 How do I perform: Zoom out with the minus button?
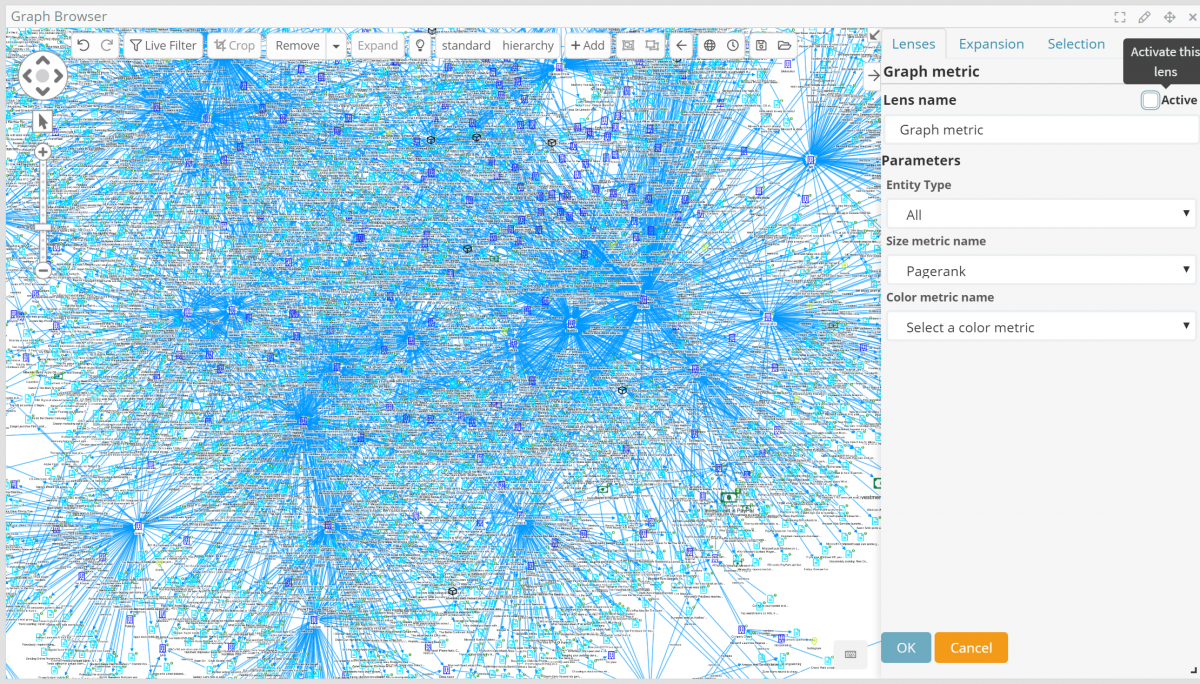pos(43,270)
